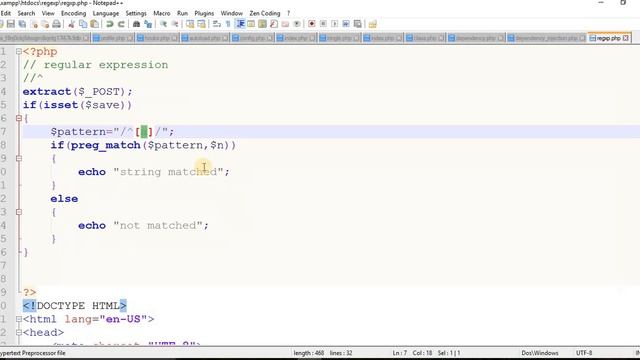
Task: Click the Paste toolbar icon
Action: [x=94, y=24]
